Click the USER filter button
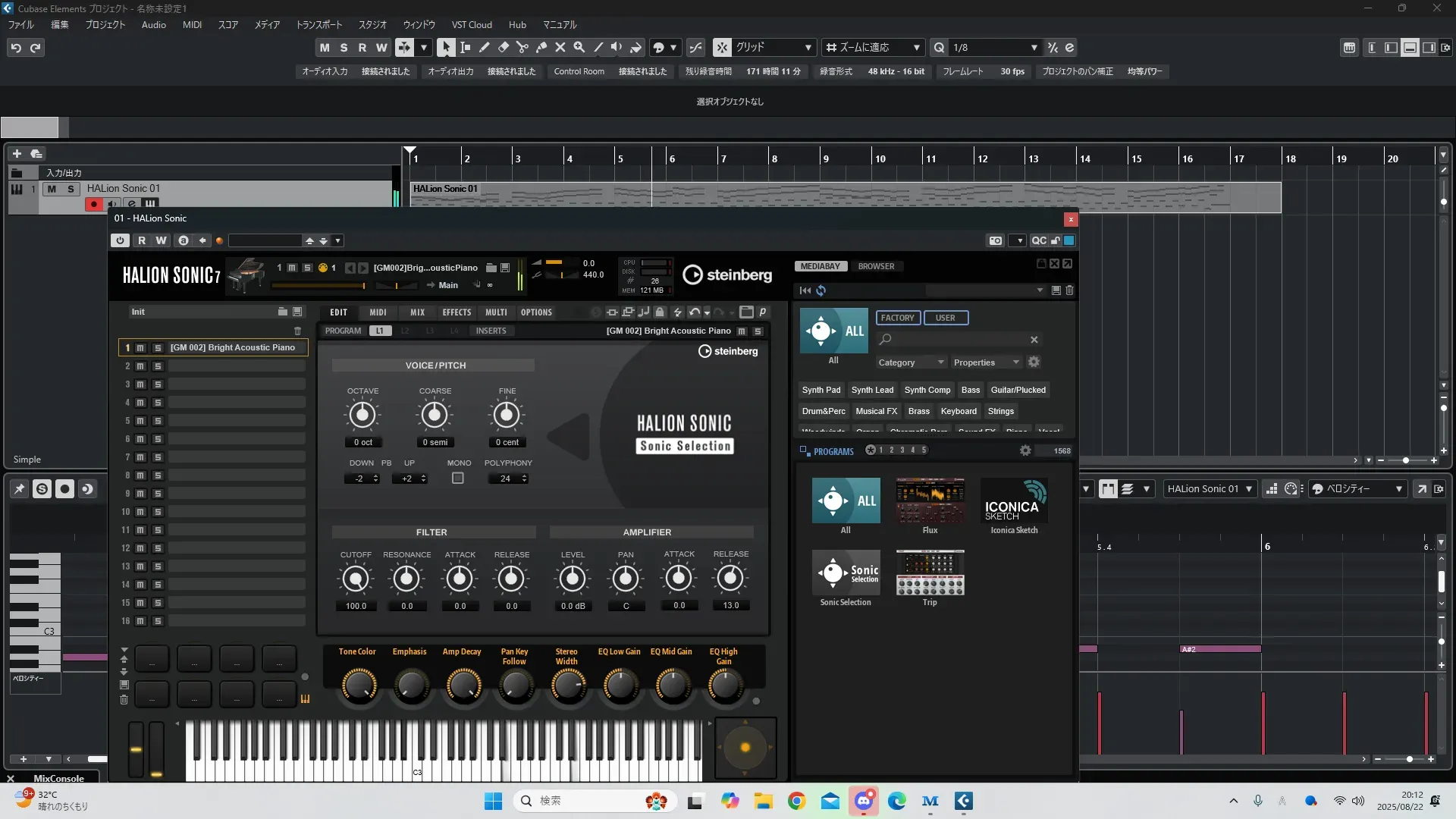The width and height of the screenshot is (1456, 819). 945,318
